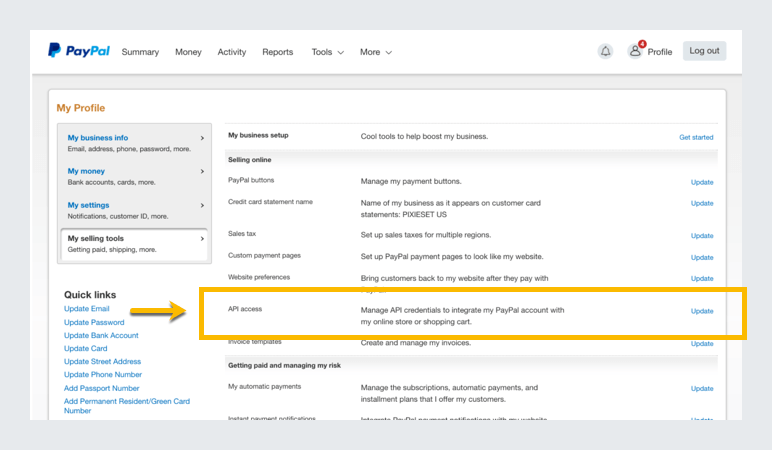Open My business info section

(x=97, y=138)
